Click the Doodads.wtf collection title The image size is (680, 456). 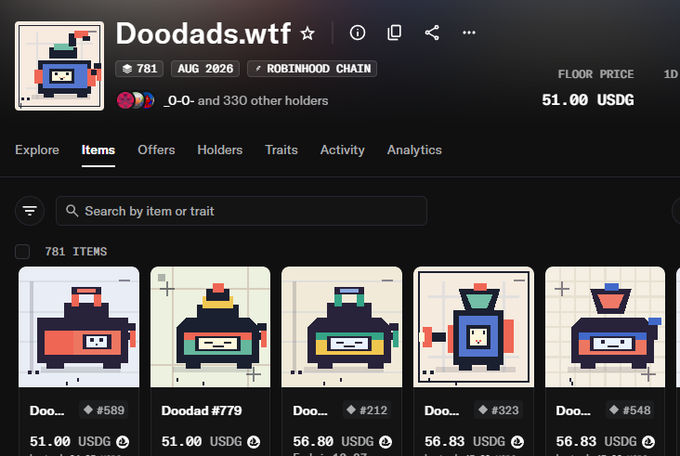[203, 33]
